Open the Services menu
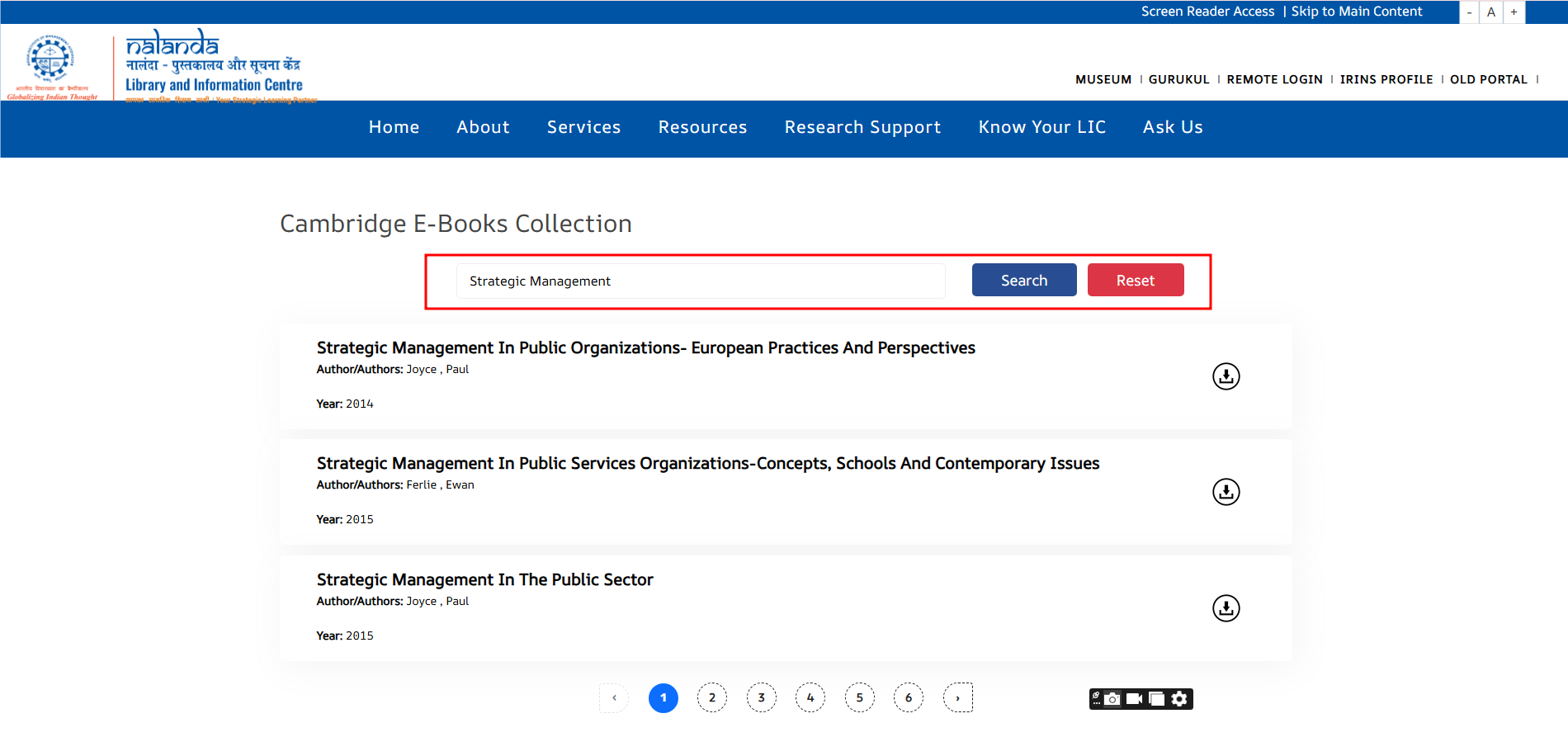1568x756 pixels. 583,127
